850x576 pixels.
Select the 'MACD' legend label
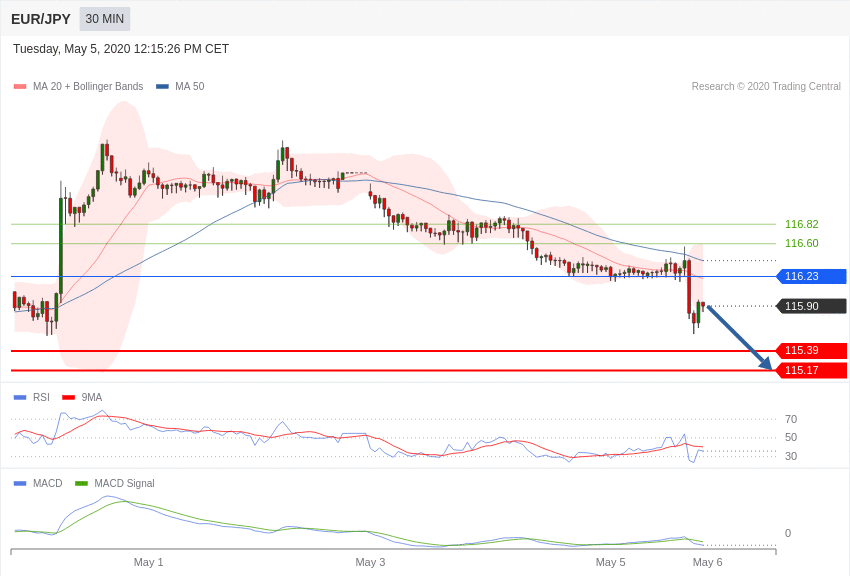(48, 483)
